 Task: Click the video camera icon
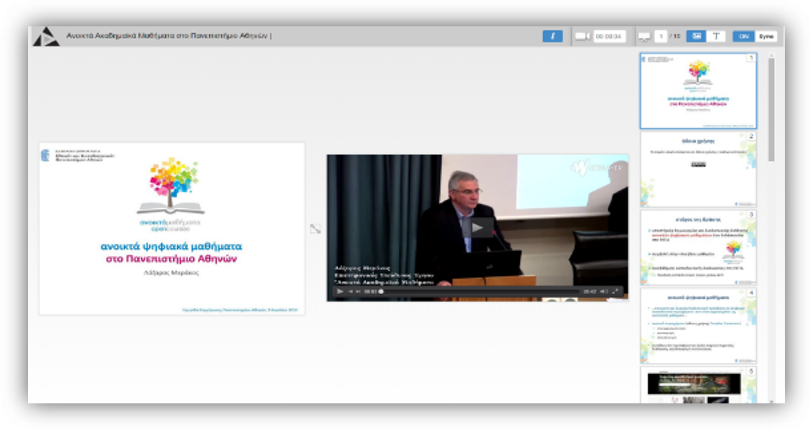pos(582,36)
